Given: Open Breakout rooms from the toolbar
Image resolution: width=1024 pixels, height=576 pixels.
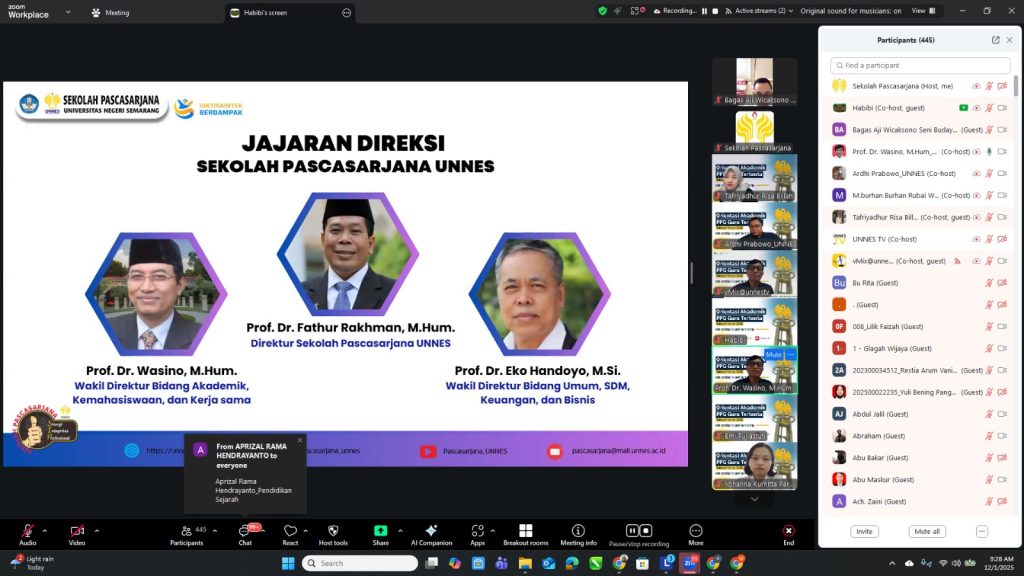Looking at the screenshot, I should 525,531.
